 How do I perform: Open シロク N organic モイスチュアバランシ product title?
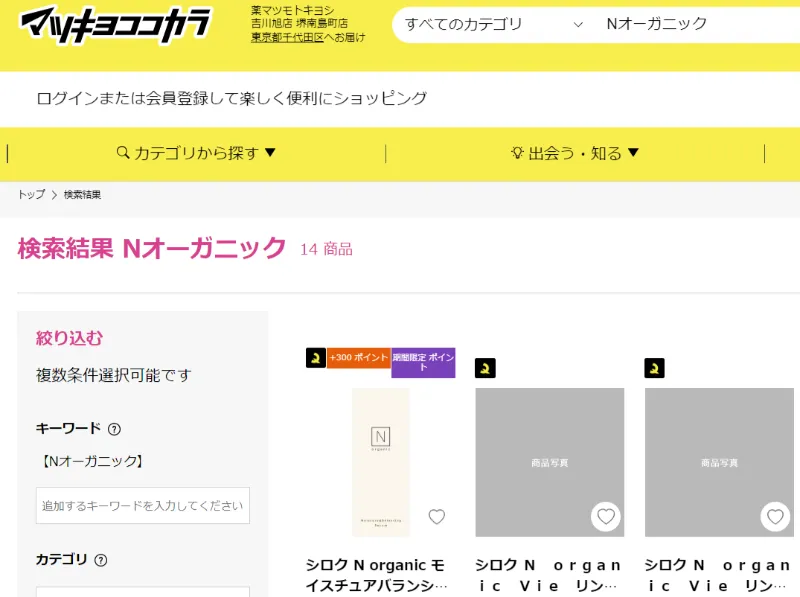377,575
